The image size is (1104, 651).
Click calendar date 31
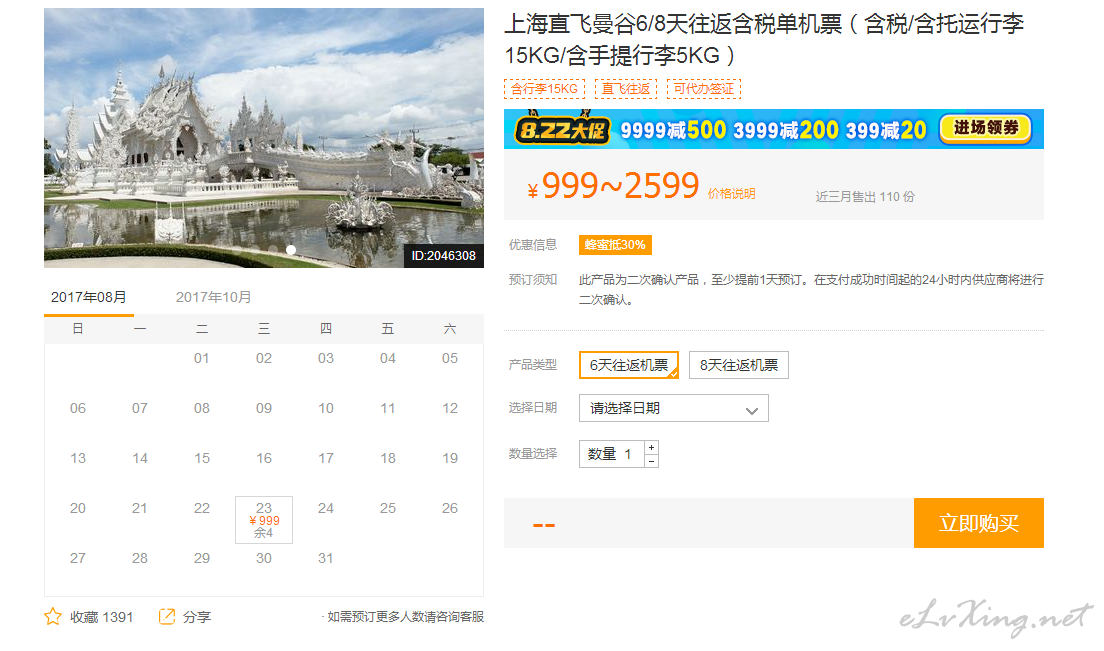[x=325, y=558]
